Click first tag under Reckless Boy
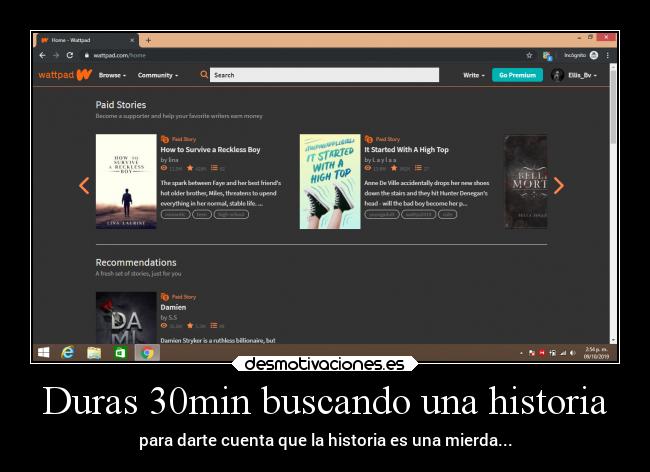Screen dimensions: 650x472 coord(175,214)
